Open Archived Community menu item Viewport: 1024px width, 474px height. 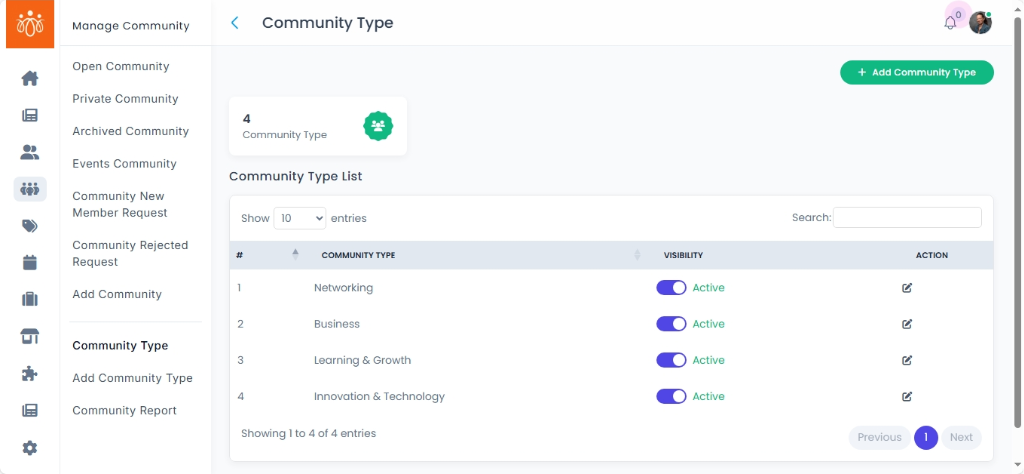click(130, 131)
